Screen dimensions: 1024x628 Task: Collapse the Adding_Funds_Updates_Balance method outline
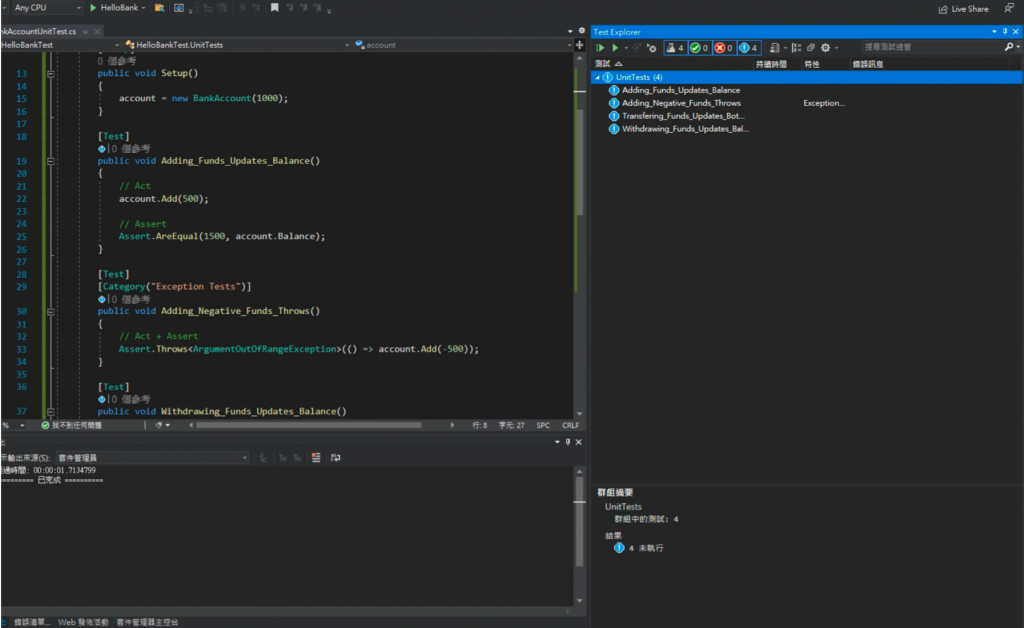click(50, 161)
